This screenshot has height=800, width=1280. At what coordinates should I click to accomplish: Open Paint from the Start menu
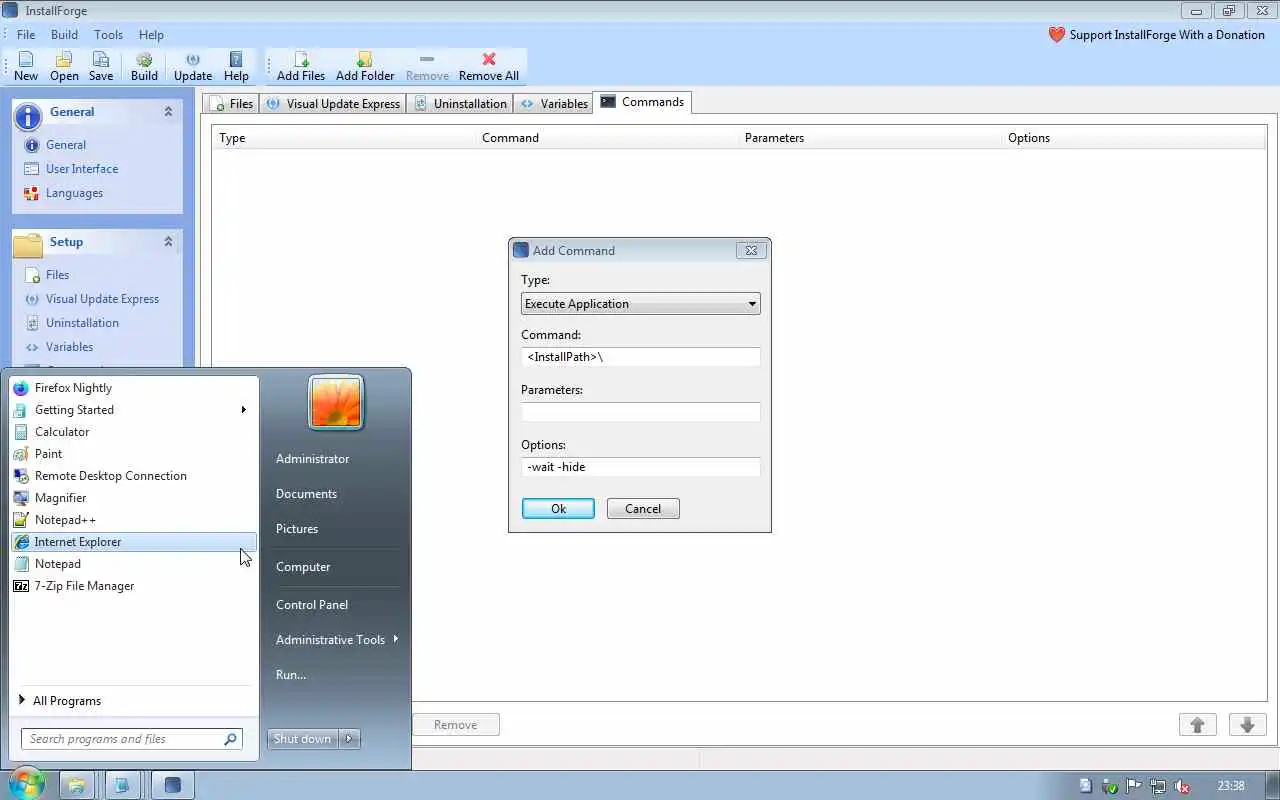(133, 454)
